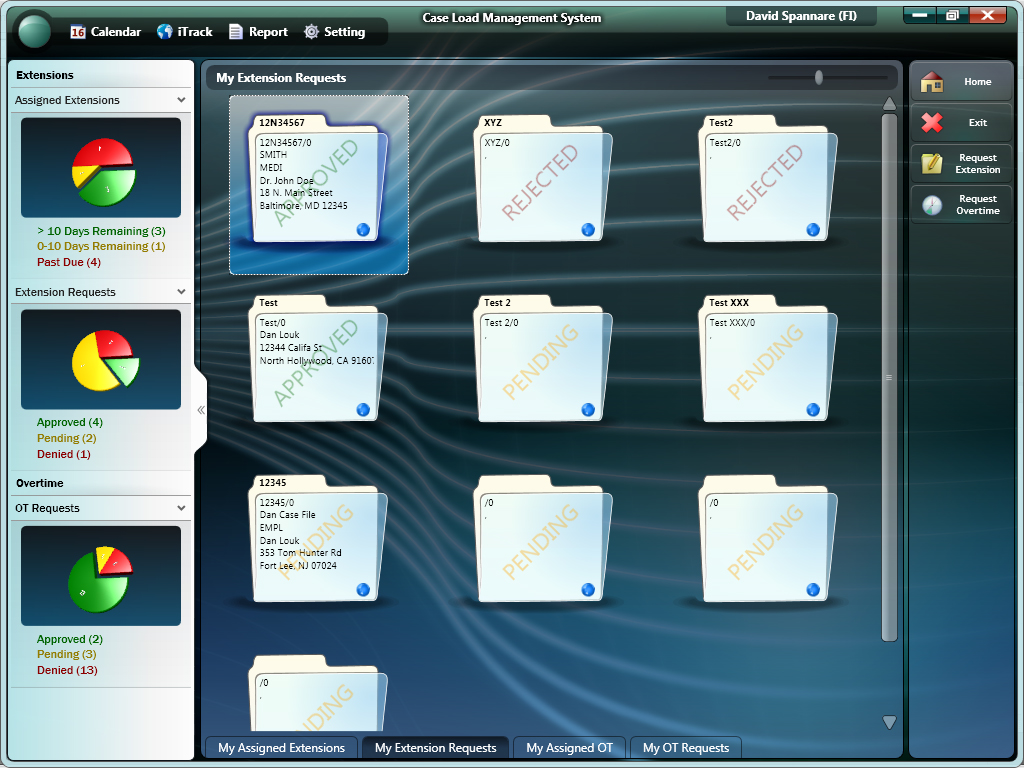
Task: Open Setting with the gear icon
Action: tap(334, 32)
